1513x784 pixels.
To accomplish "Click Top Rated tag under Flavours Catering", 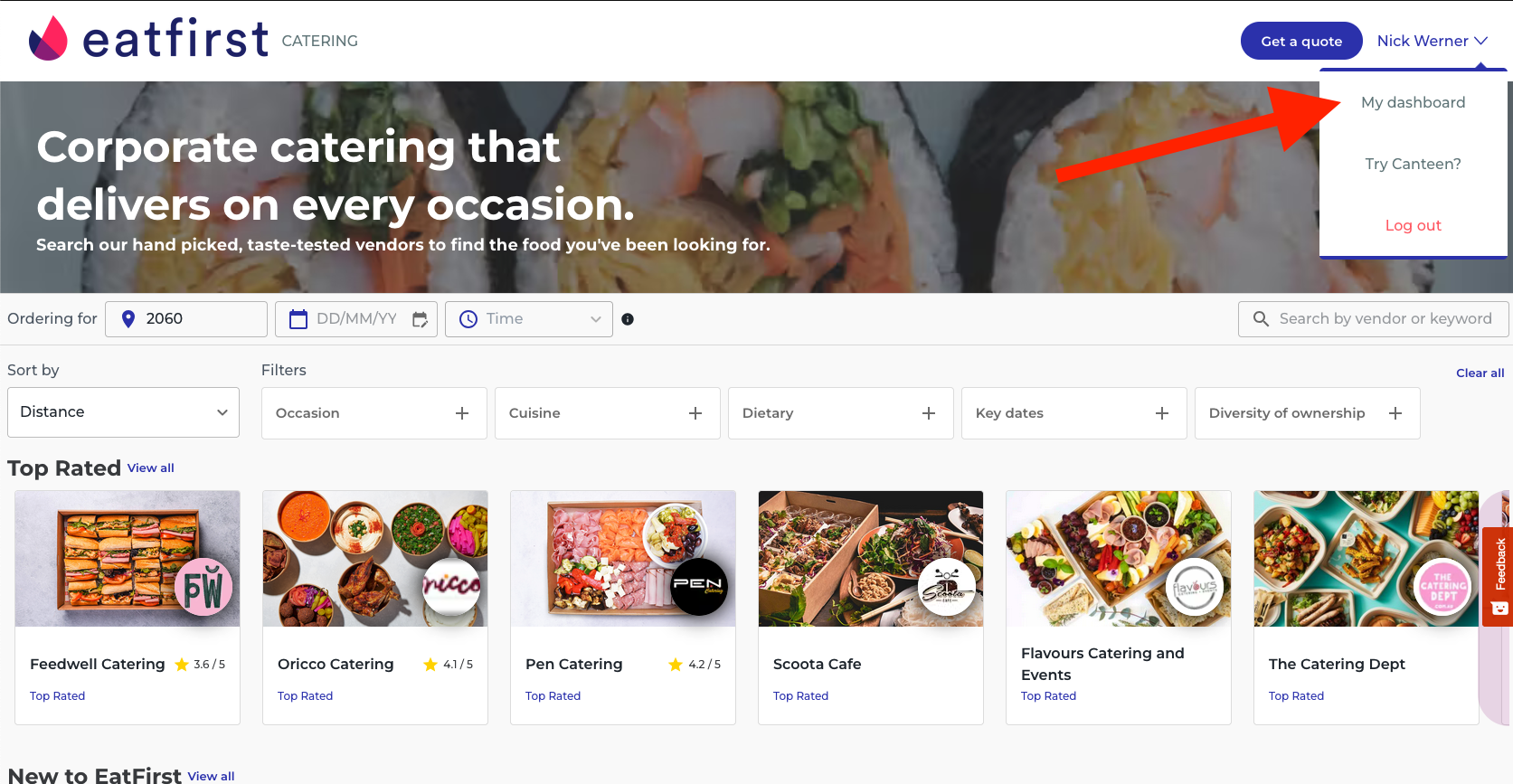I will click(1049, 695).
